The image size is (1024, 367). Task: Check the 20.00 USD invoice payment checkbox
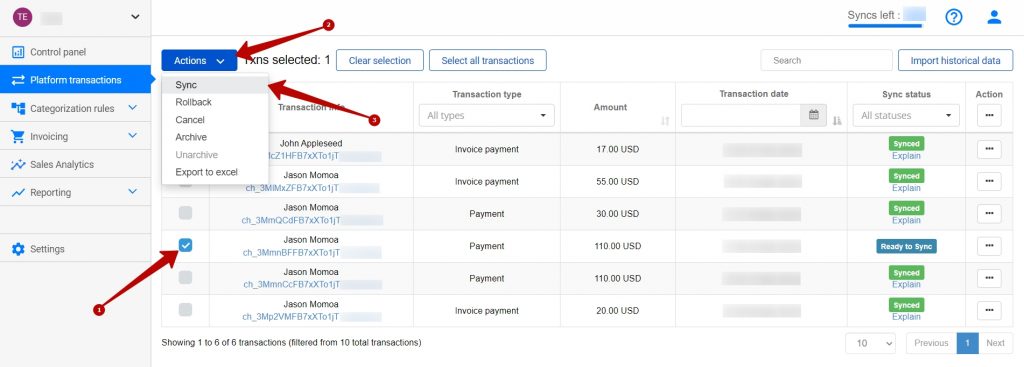tap(185, 310)
